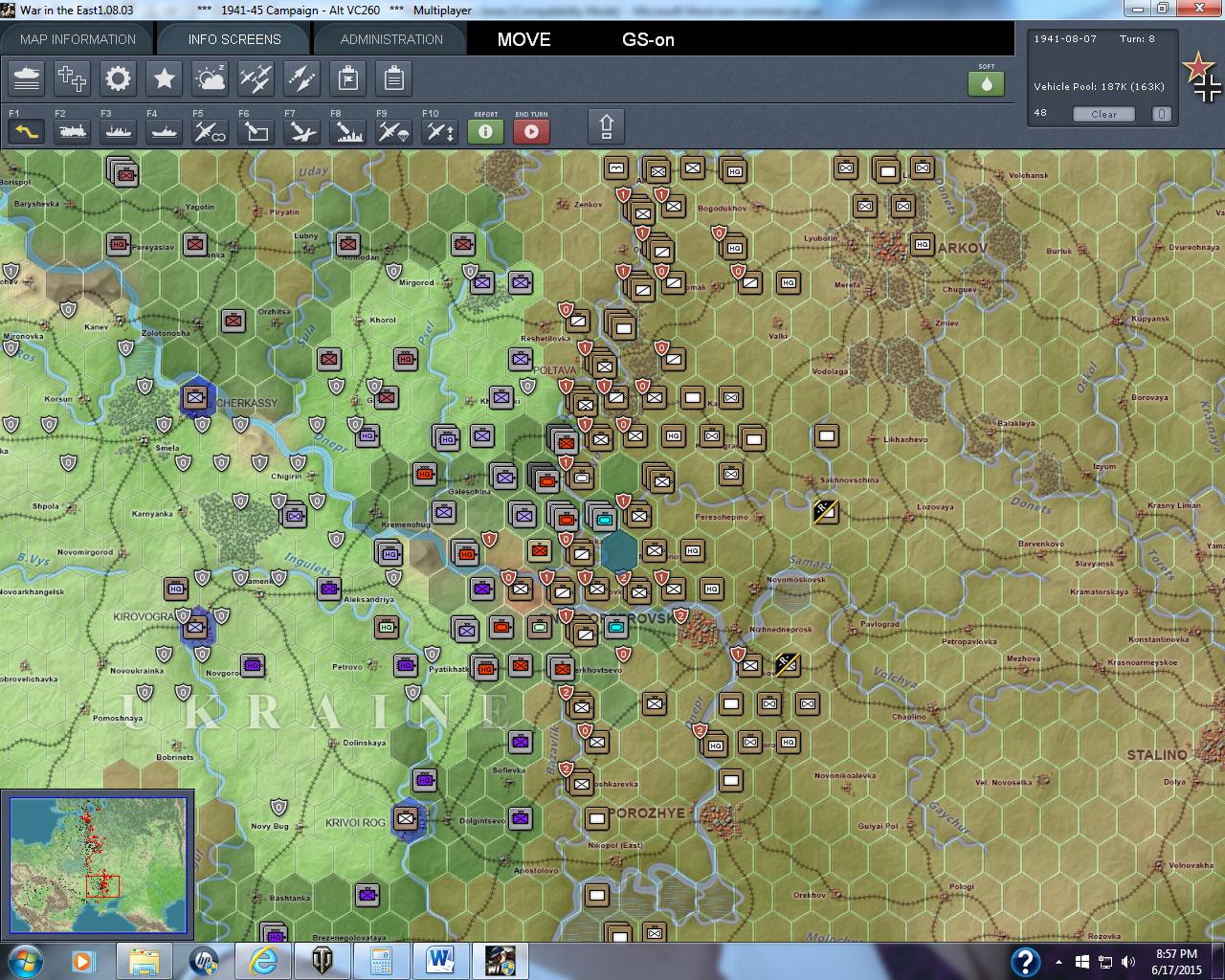Open the Windows Start menu
The height and width of the screenshot is (980, 1225).
(24, 961)
